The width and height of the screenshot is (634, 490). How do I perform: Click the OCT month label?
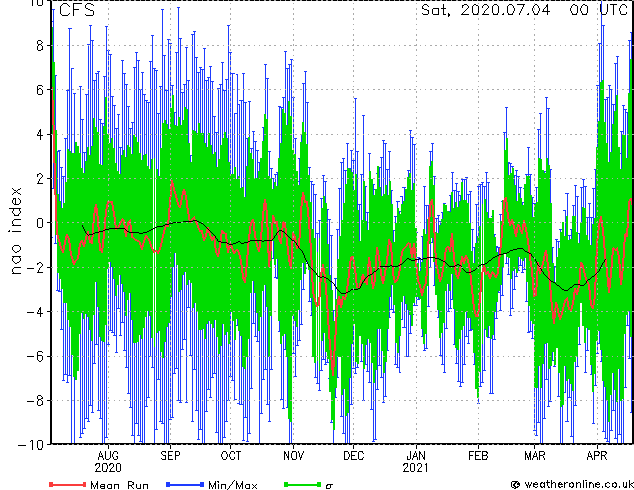231,456
